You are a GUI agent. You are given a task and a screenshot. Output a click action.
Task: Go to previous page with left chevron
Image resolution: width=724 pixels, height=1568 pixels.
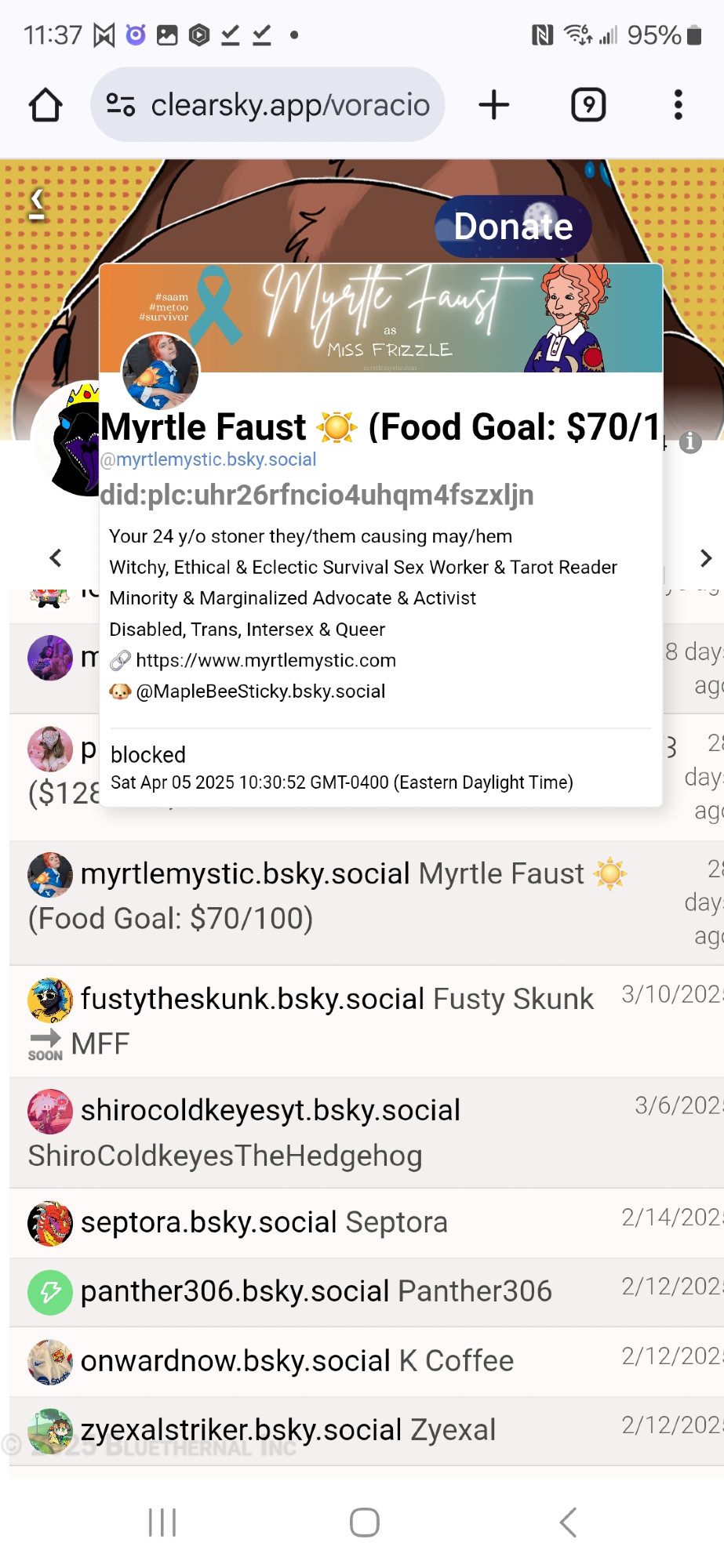coord(55,558)
